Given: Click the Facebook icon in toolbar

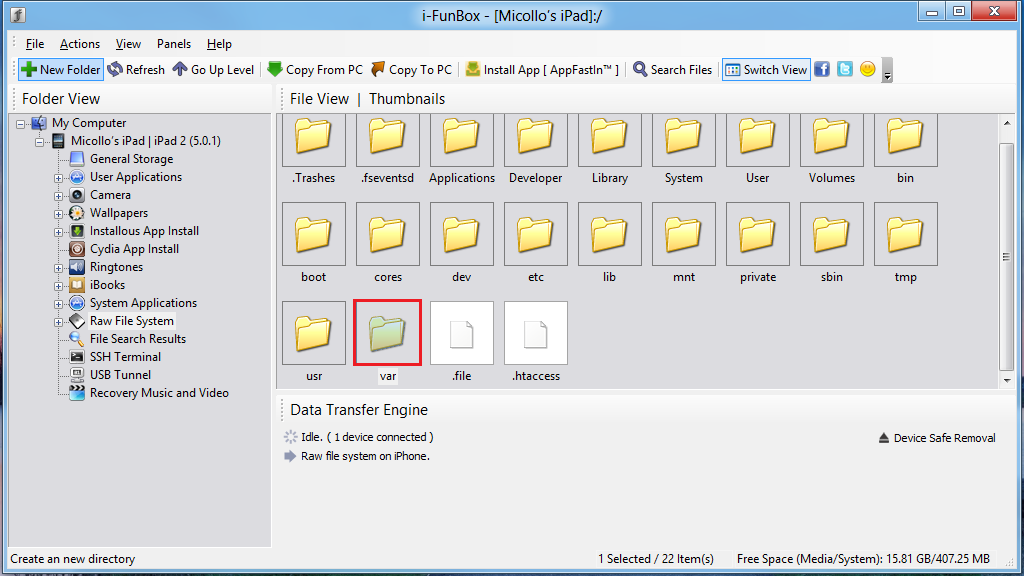Looking at the screenshot, I should [822, 69].
